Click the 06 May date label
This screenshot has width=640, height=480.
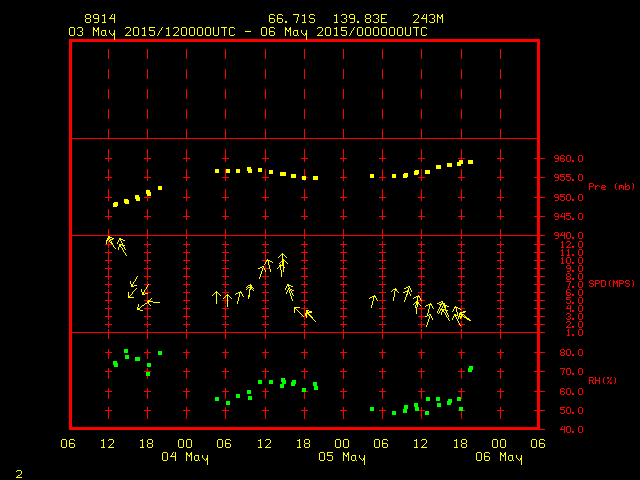click(498, 457)
